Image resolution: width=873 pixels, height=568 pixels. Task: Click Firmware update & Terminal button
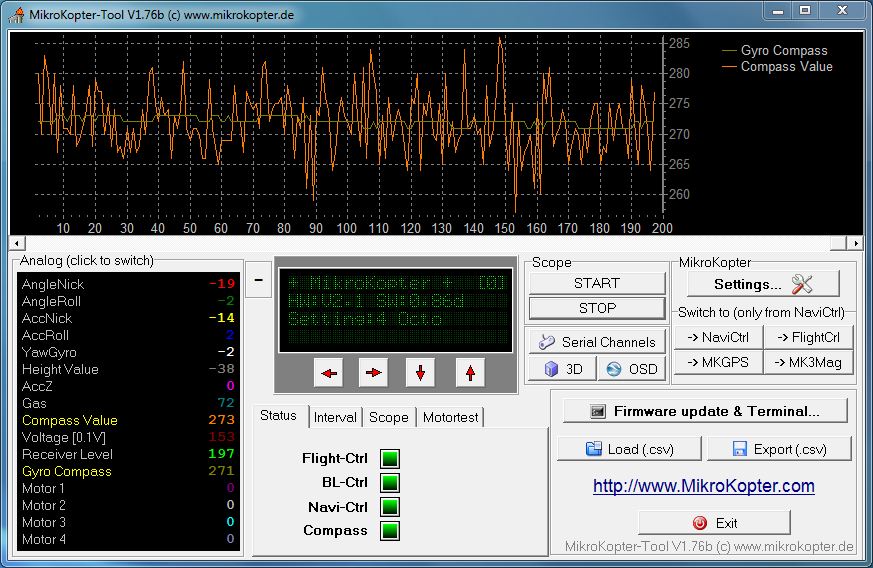[704, 411]
